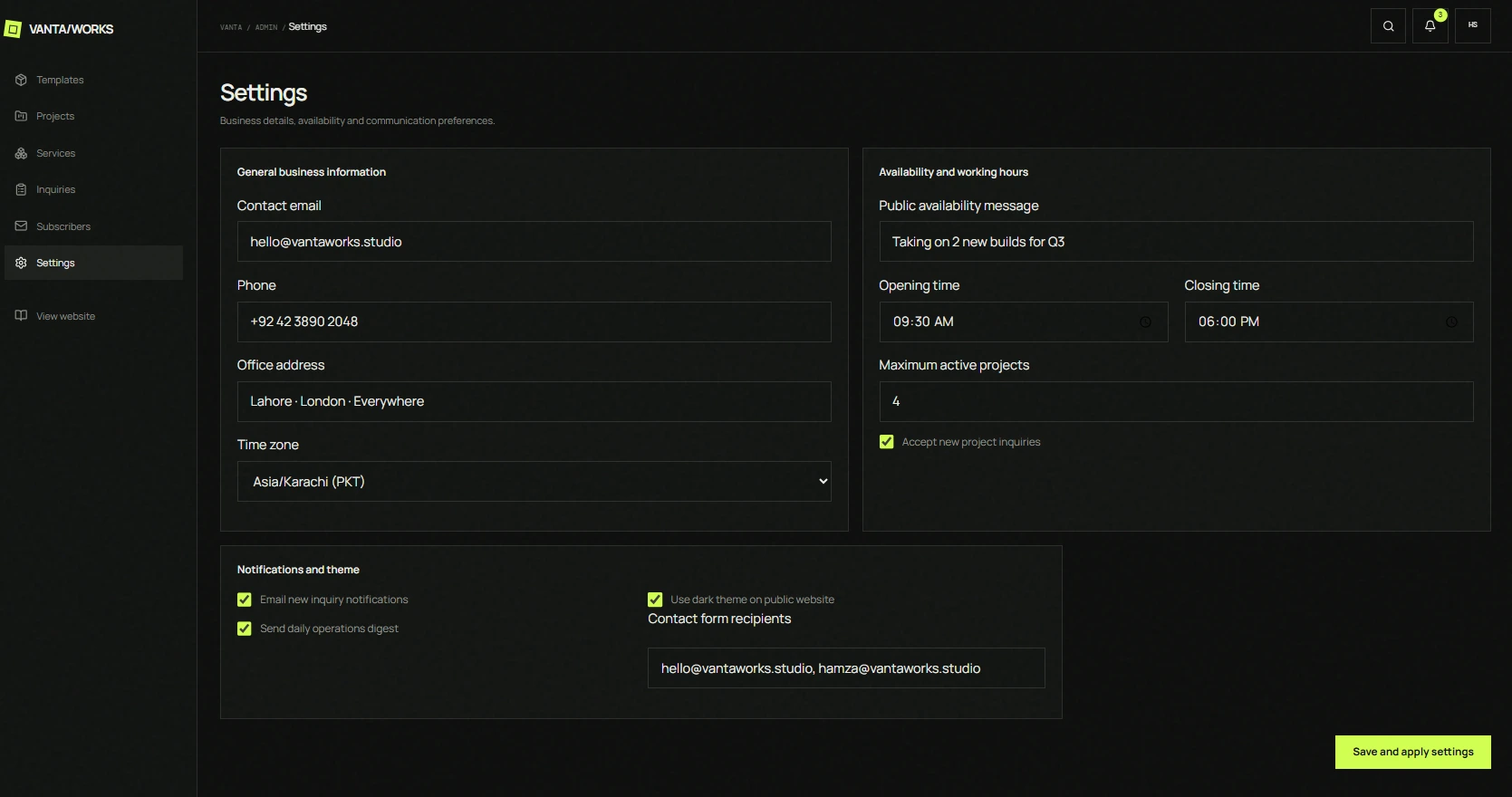Click View website link
Image resolution: width=1512 pixels, height=797 pixels.
pos(94,316)
